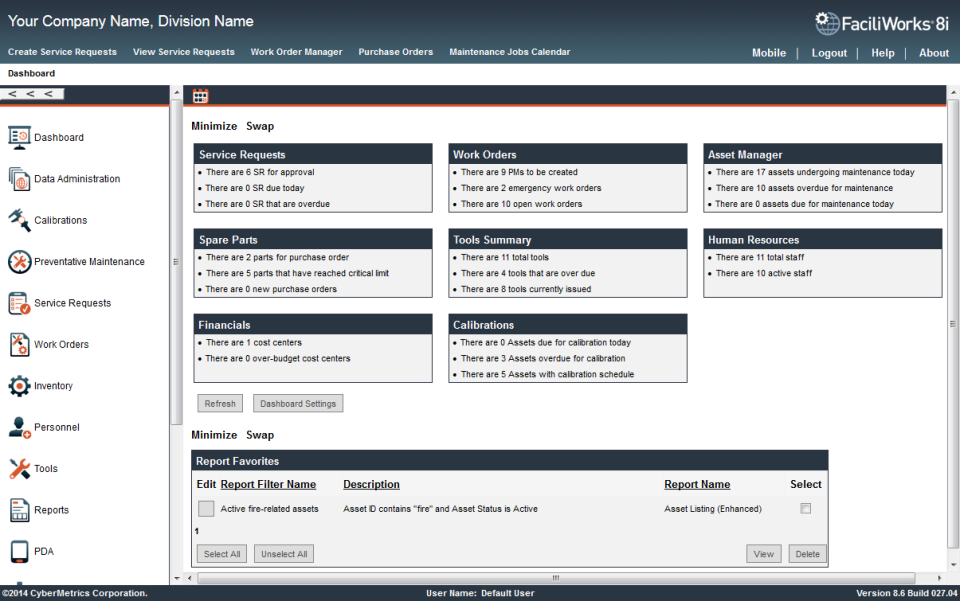This screenshot has width=960, height=601.
Task: Click the View button in Report Favorites
Action: [x=763, y=554]
